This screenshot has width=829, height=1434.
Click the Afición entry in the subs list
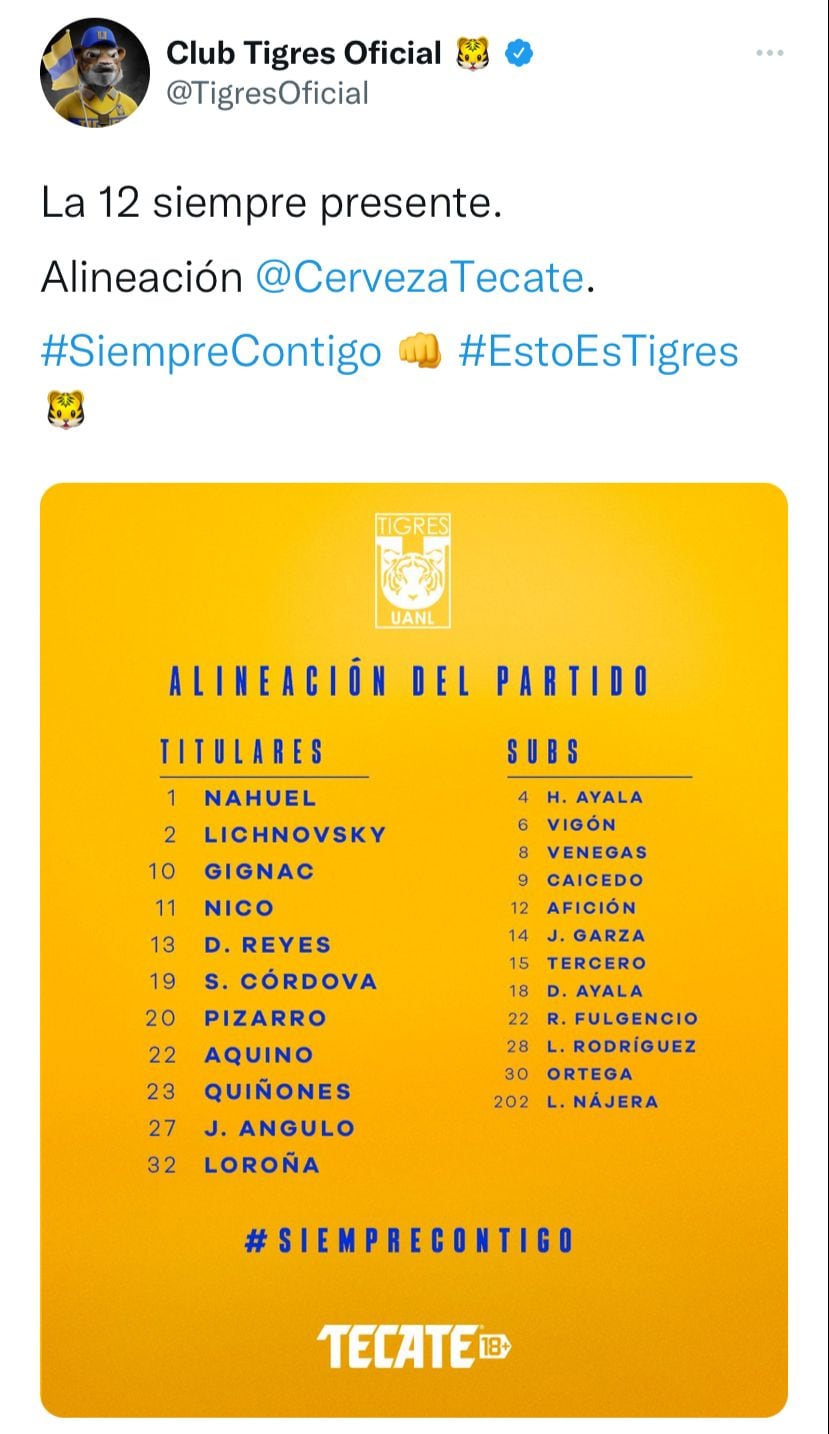591,908
